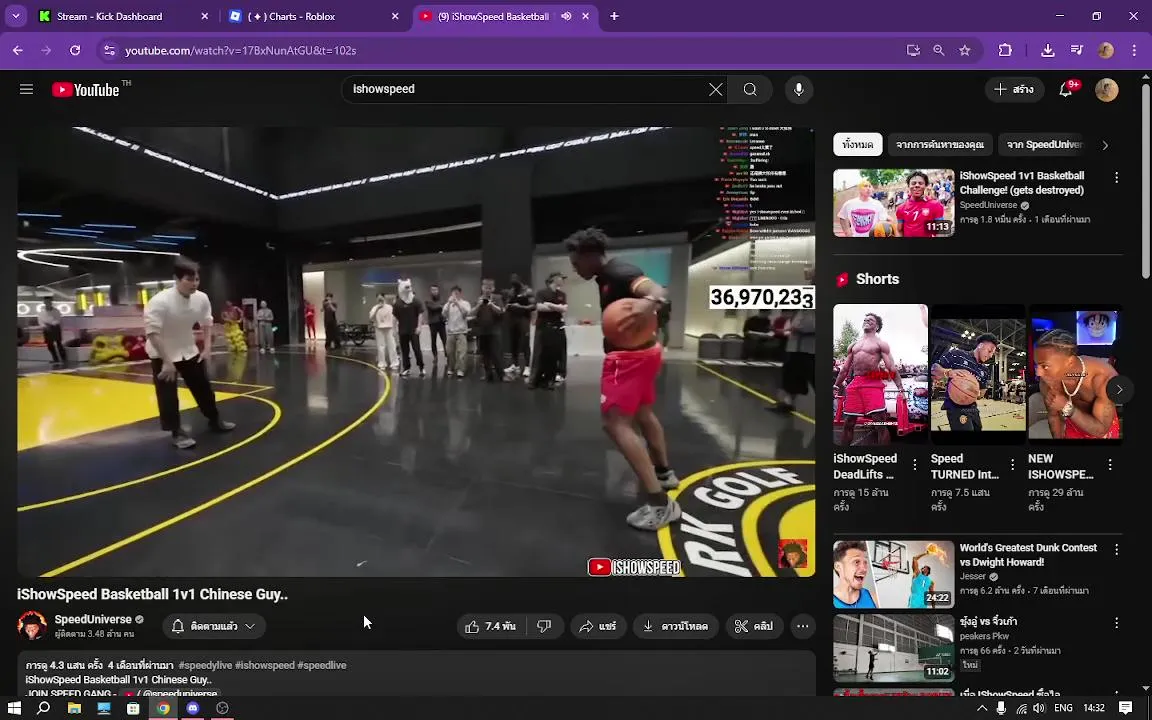
Task: Open SpeedUniverse channel name link
Action: coord(93,619)
